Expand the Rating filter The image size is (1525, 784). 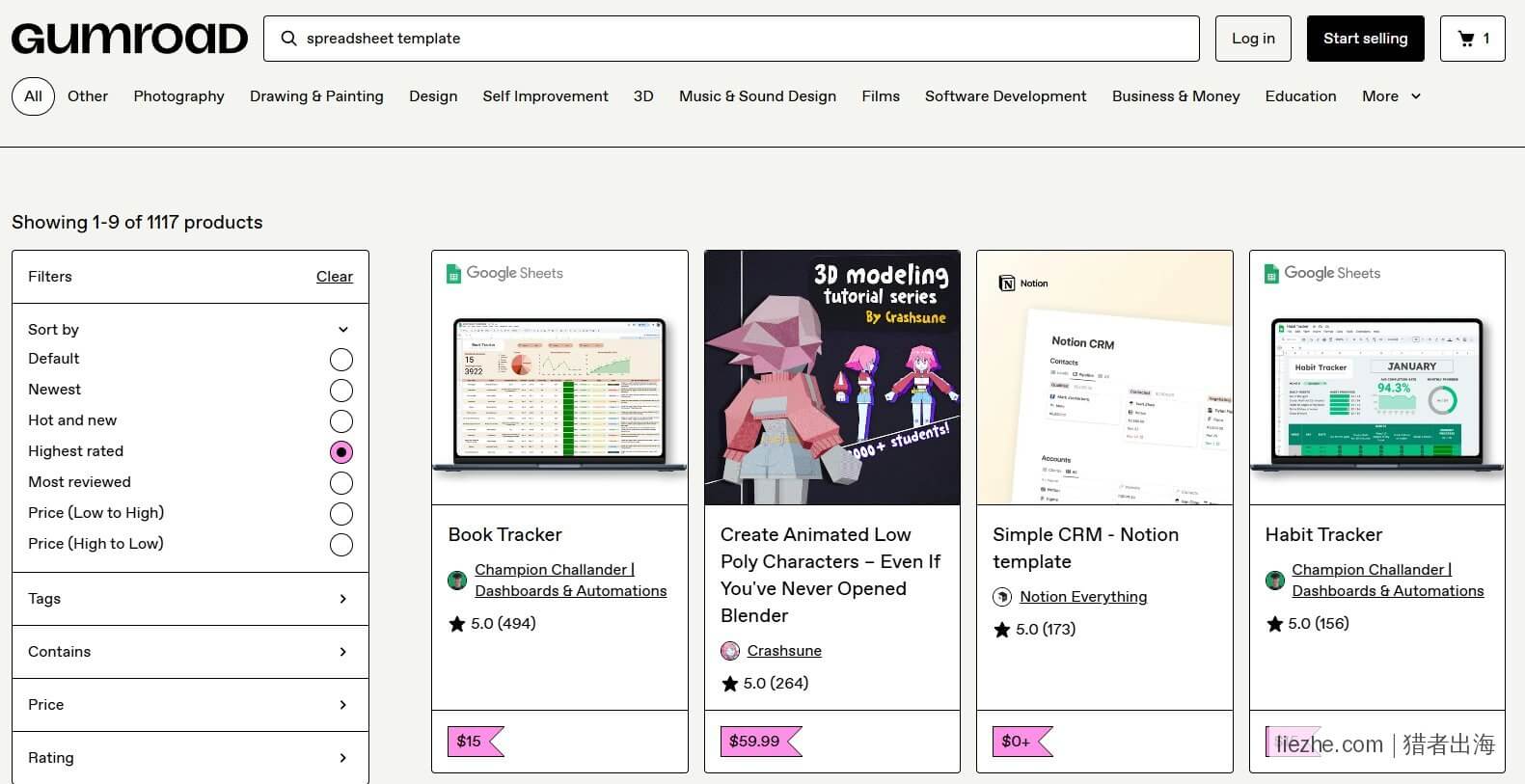pos(190,758)
